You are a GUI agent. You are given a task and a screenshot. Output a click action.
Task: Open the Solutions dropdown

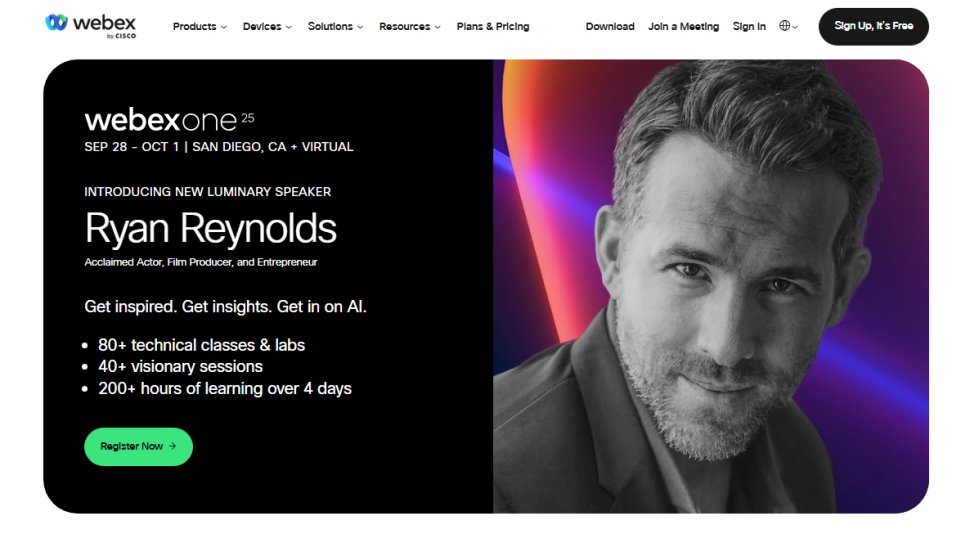click(x=335, y=27)
